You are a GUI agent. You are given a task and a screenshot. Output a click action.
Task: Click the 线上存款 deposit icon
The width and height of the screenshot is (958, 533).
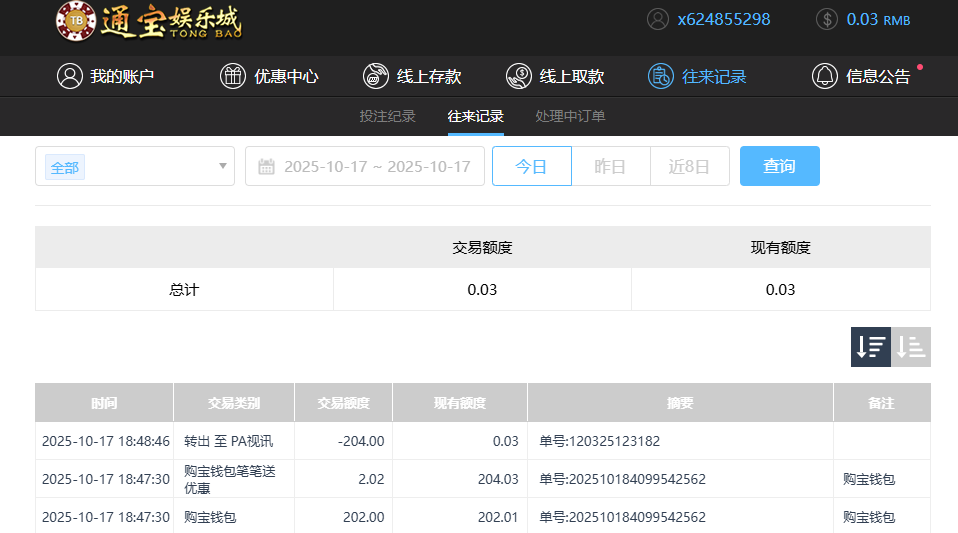coord(376,76)
